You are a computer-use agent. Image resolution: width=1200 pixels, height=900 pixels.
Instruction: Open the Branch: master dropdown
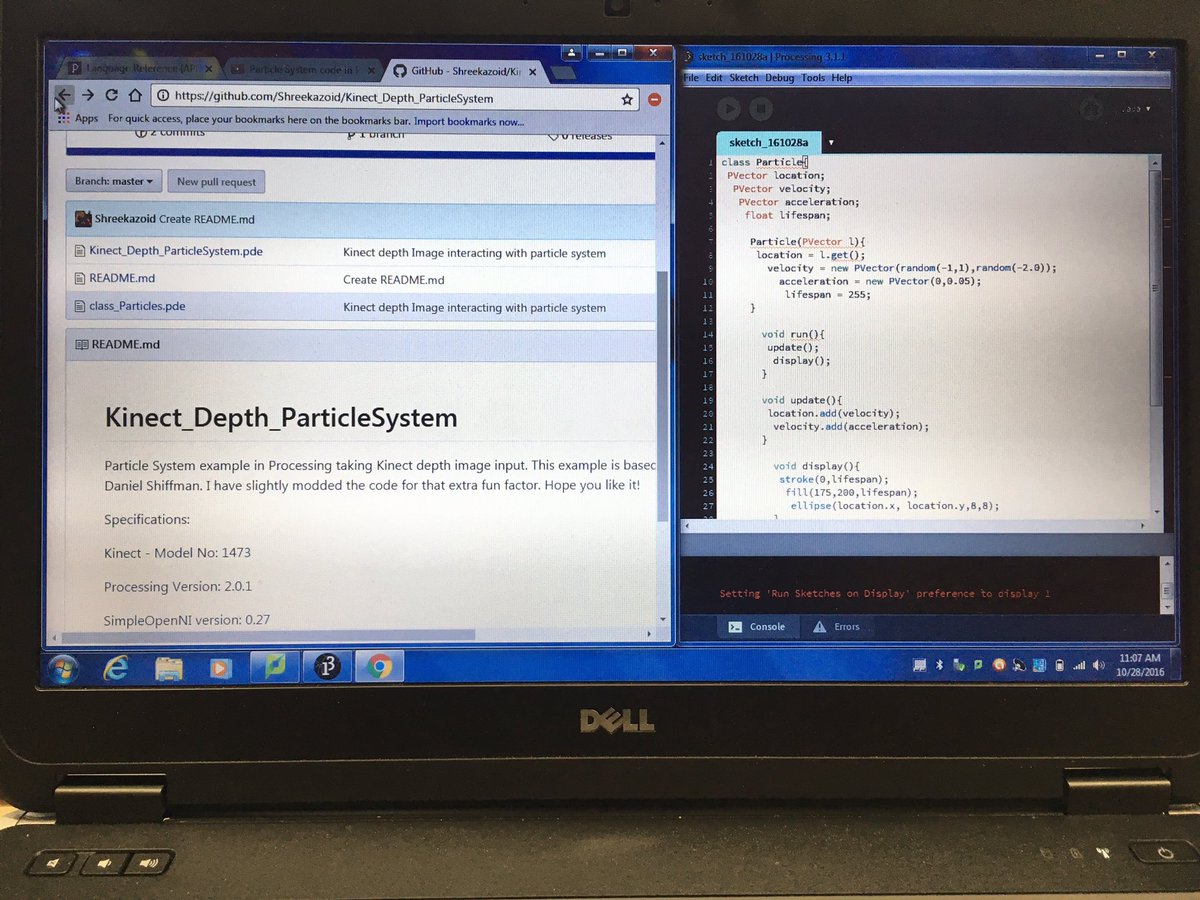coord(115,181)
